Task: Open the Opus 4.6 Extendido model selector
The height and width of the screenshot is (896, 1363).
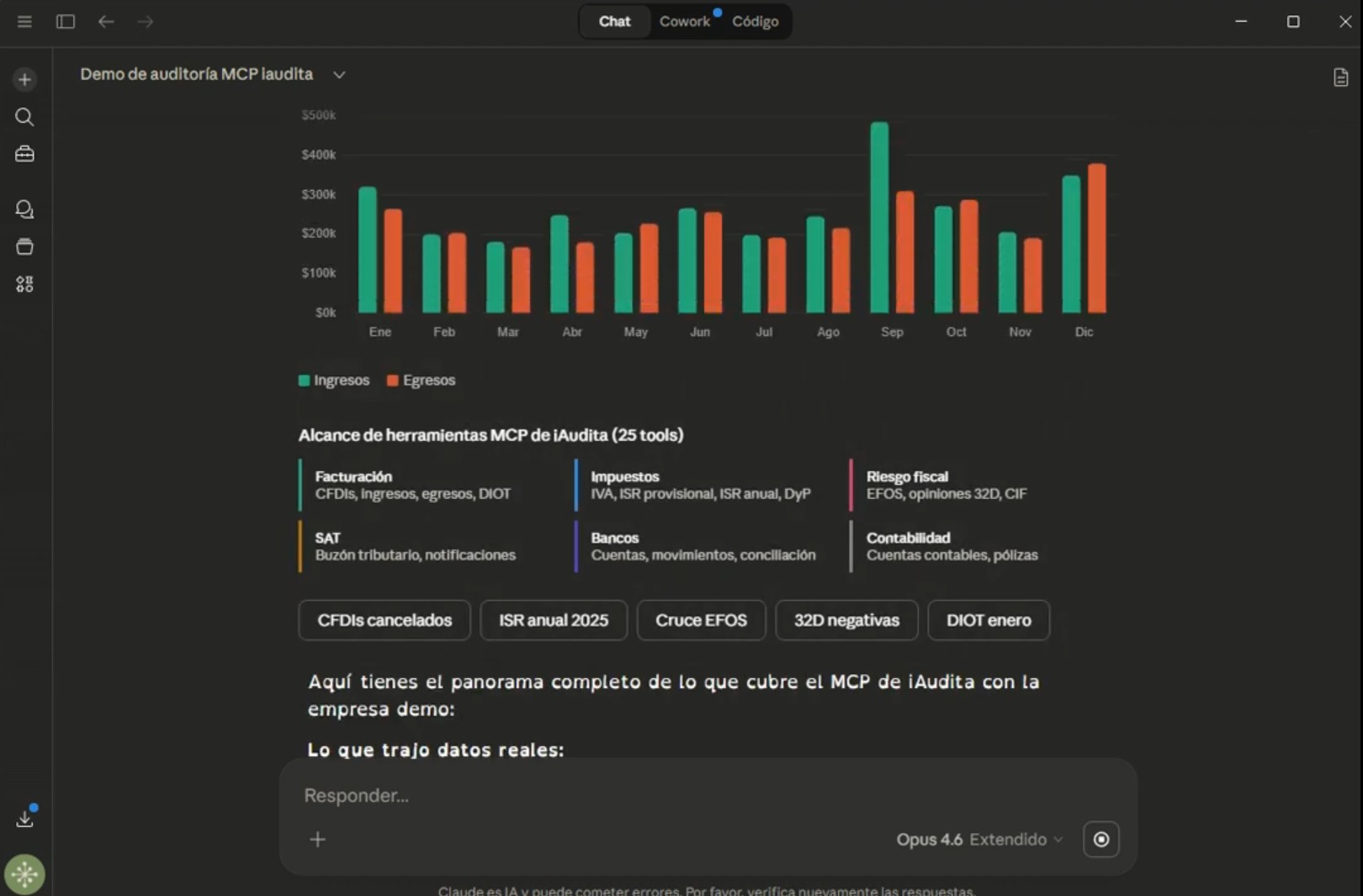Action: pos(979,840)
